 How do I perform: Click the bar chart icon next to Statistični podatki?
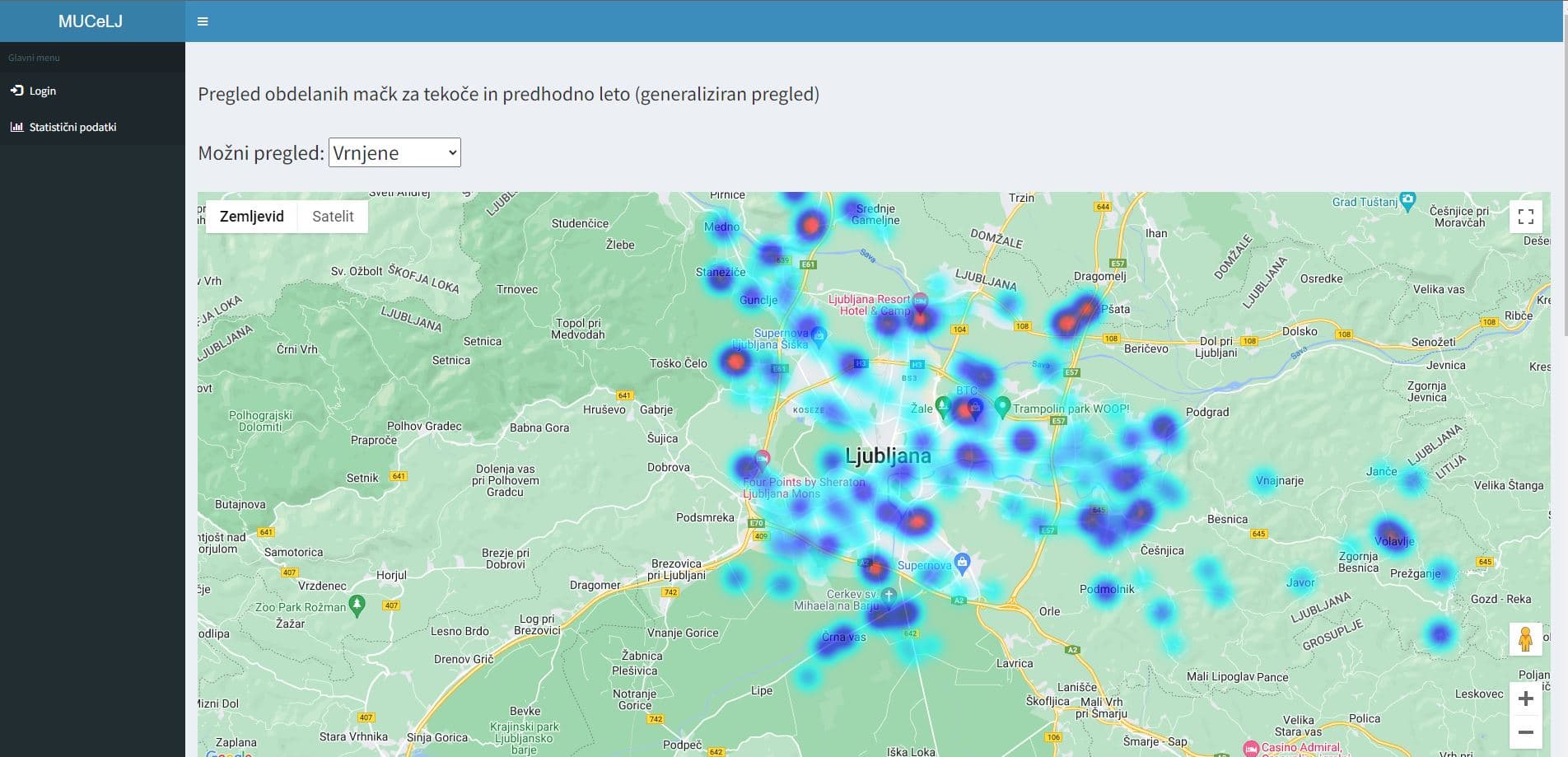(x=16, y=126)
